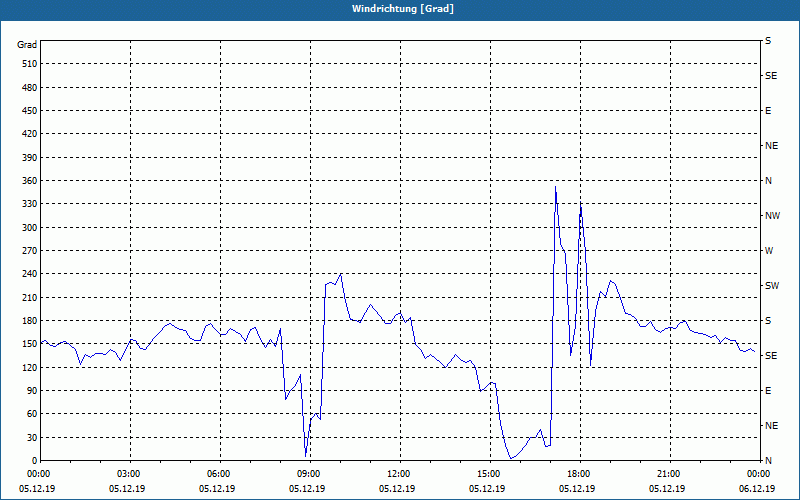Click the 'W' compass direction label
The width and height of the screenshot is (800, 500).
coord(769,251)
